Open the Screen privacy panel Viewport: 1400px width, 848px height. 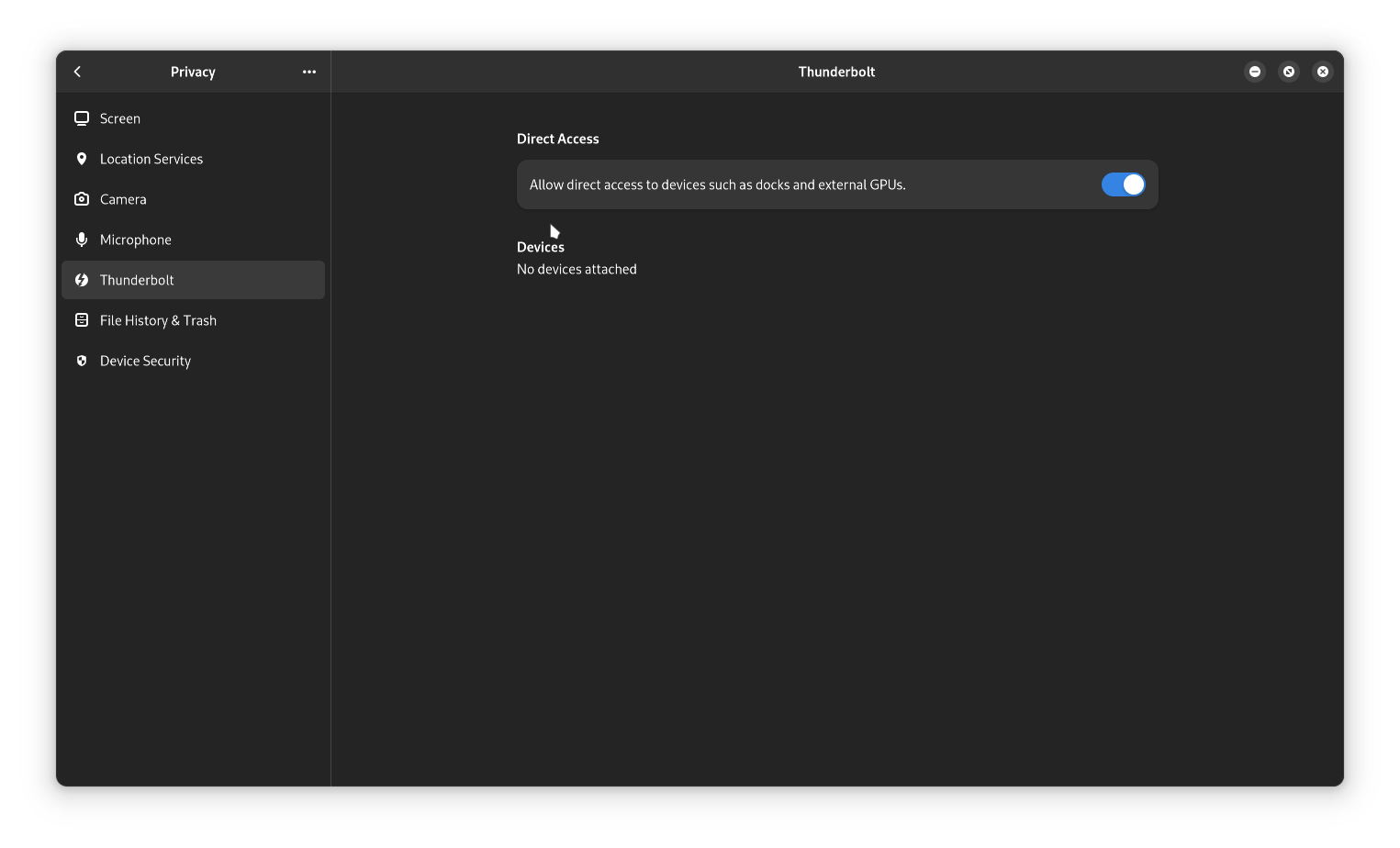tap(193, 118)
